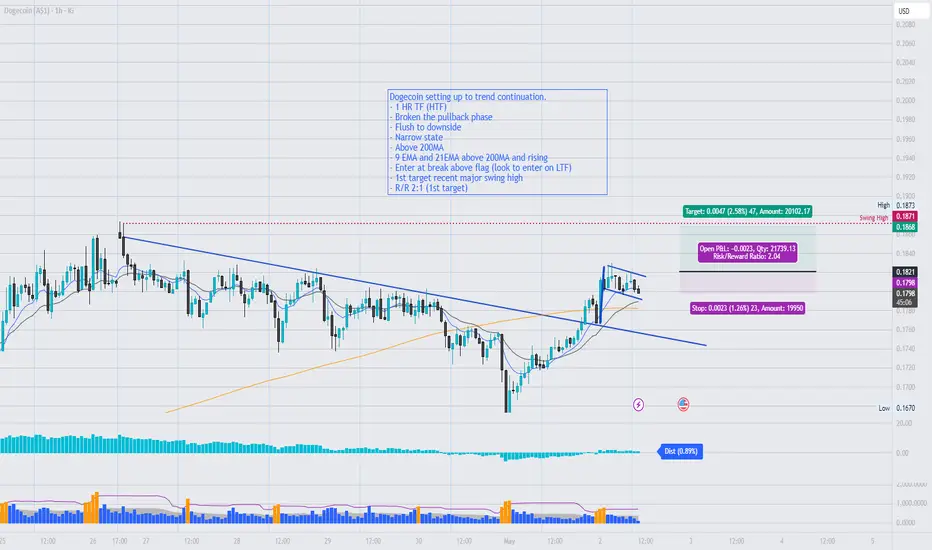Viewport: 932px width, 550px height.
Task: Click the 27 date label on time axis
Action: coord(146,541)
